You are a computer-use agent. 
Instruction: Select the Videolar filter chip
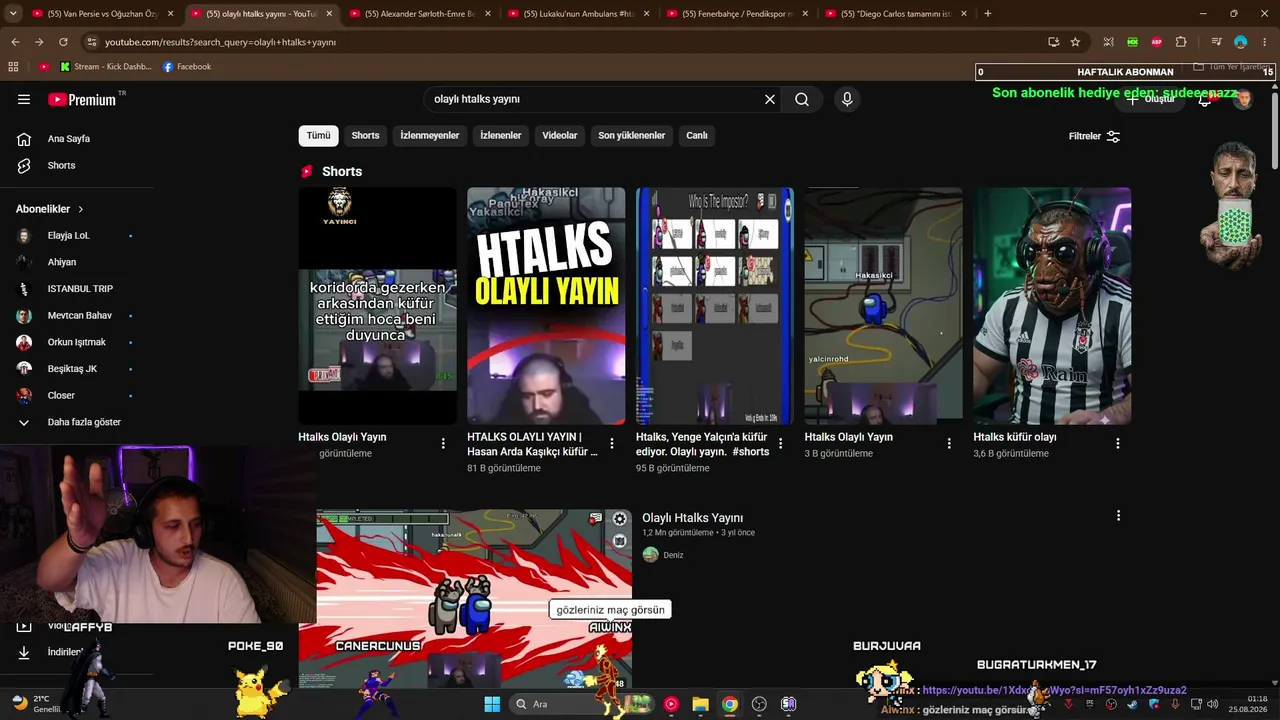tap(560, 136)
